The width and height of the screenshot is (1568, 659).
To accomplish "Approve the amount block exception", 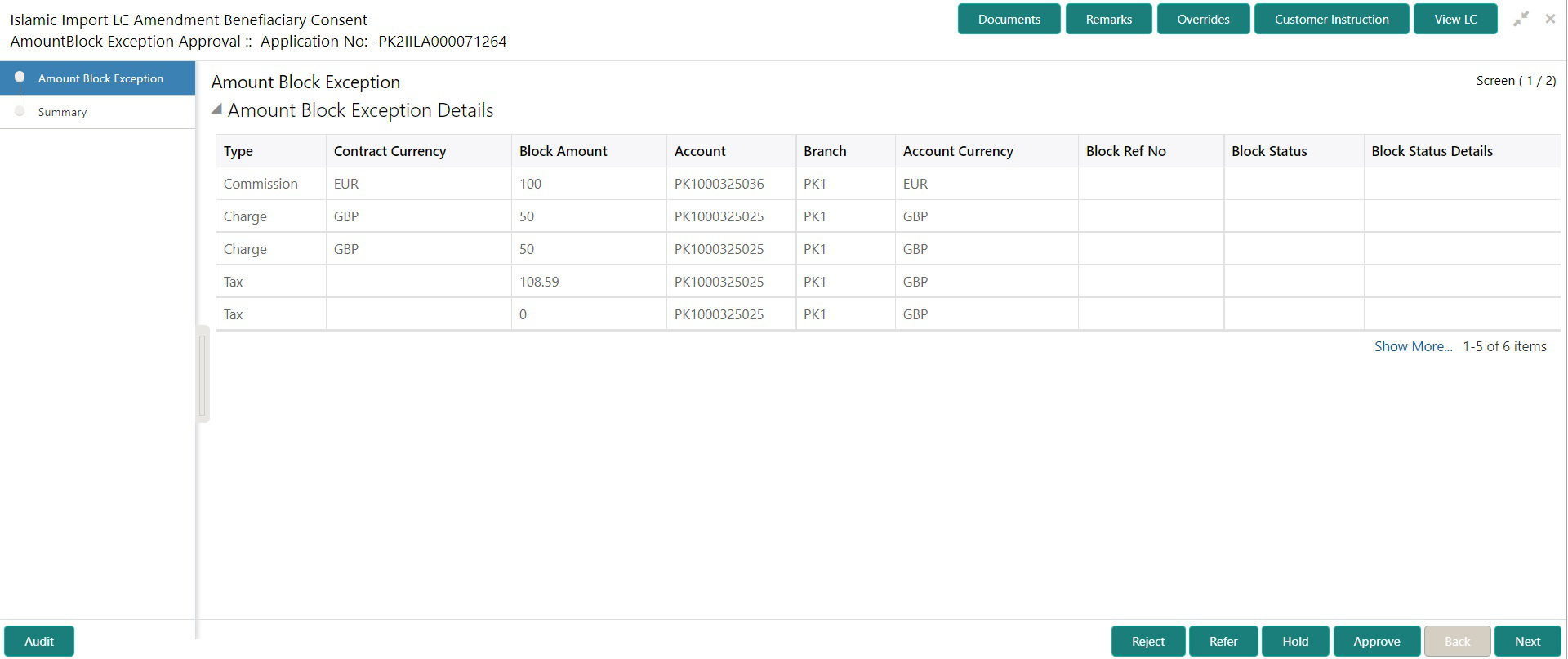I will tap(1377, 642).
